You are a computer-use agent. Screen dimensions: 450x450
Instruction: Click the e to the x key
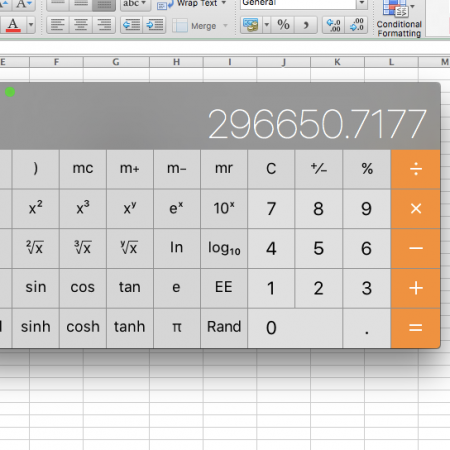177,209
